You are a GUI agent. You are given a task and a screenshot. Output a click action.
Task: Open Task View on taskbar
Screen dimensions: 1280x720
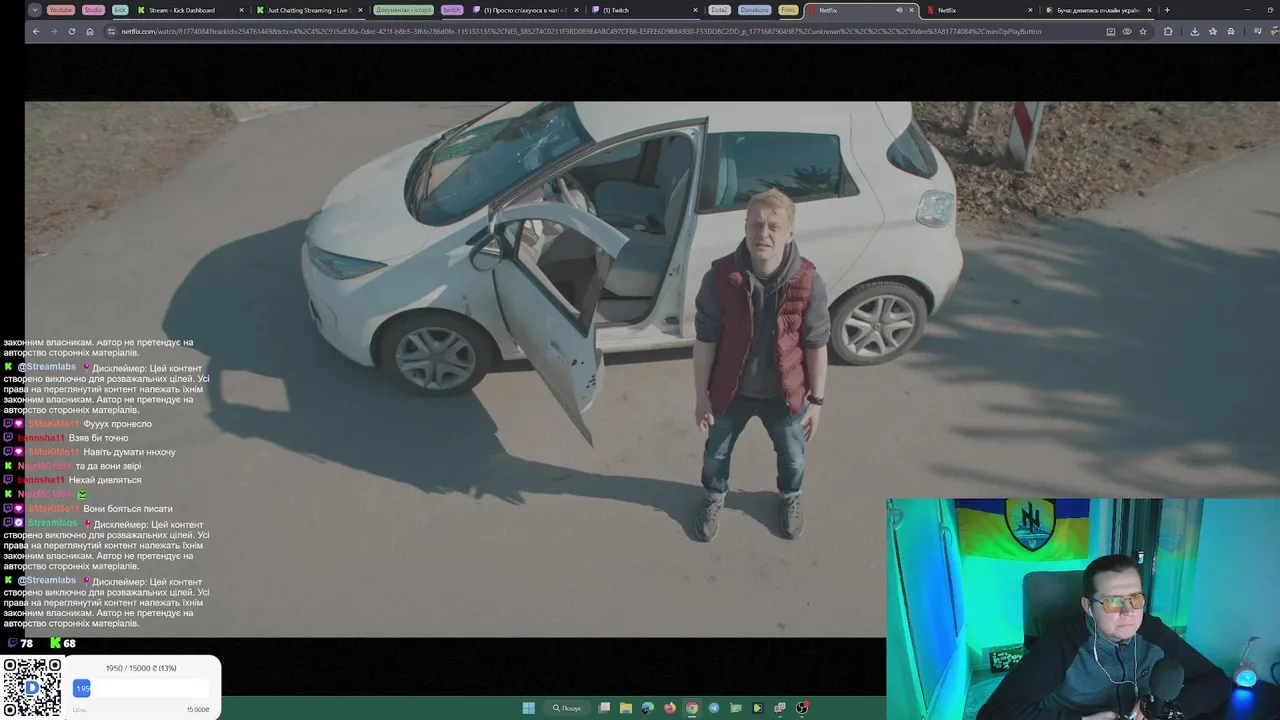[604, 708]
